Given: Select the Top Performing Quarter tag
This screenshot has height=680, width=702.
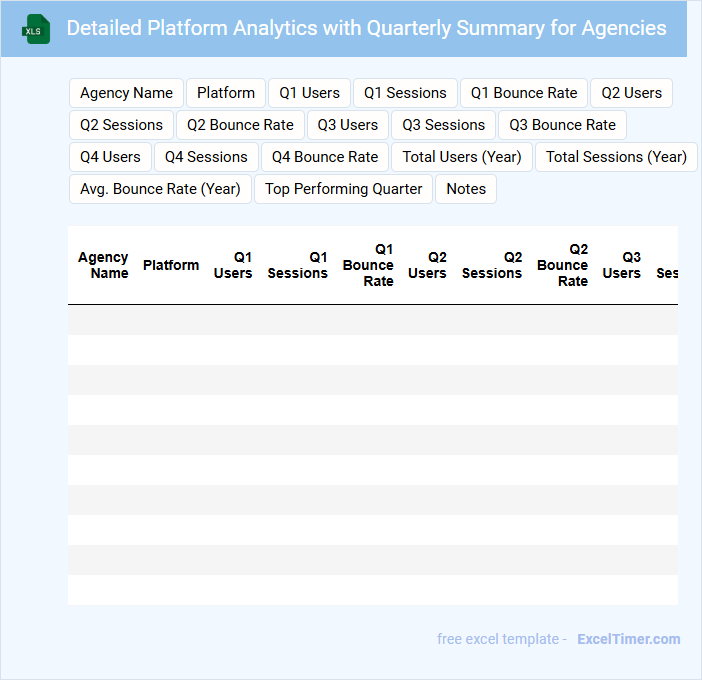Looking at the screenshot, I should [343, 189].
